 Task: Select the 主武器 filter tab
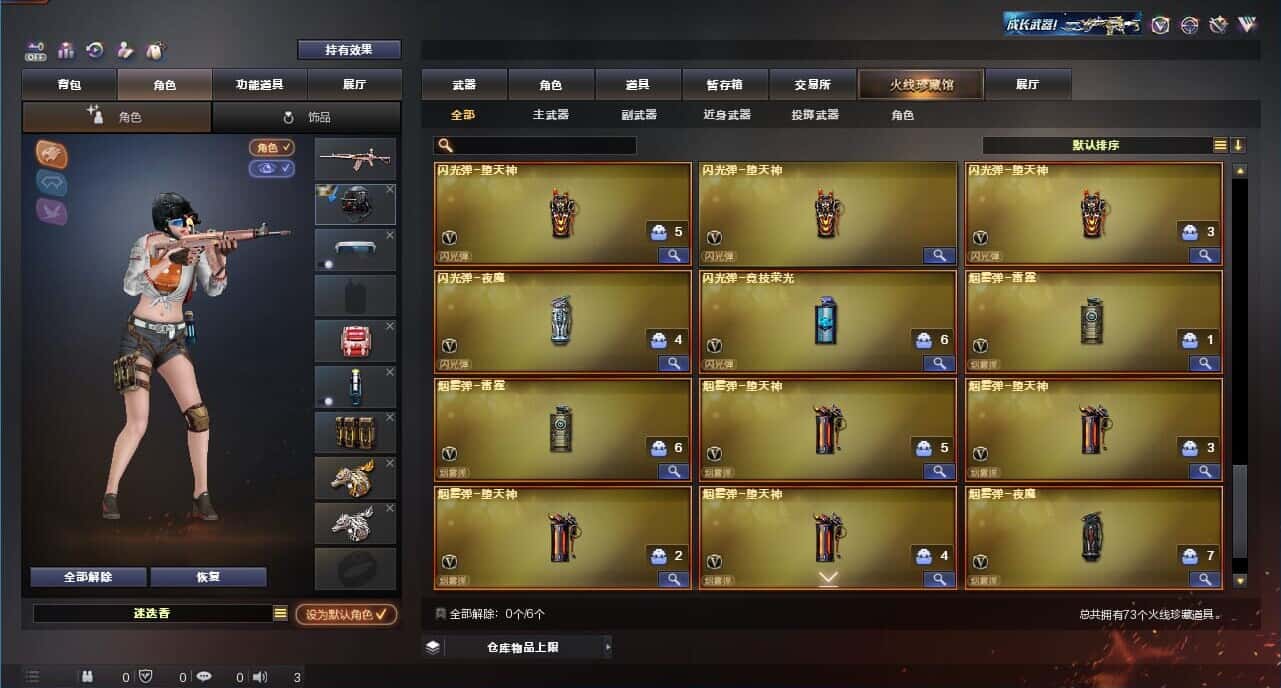[x=551, y=115]
